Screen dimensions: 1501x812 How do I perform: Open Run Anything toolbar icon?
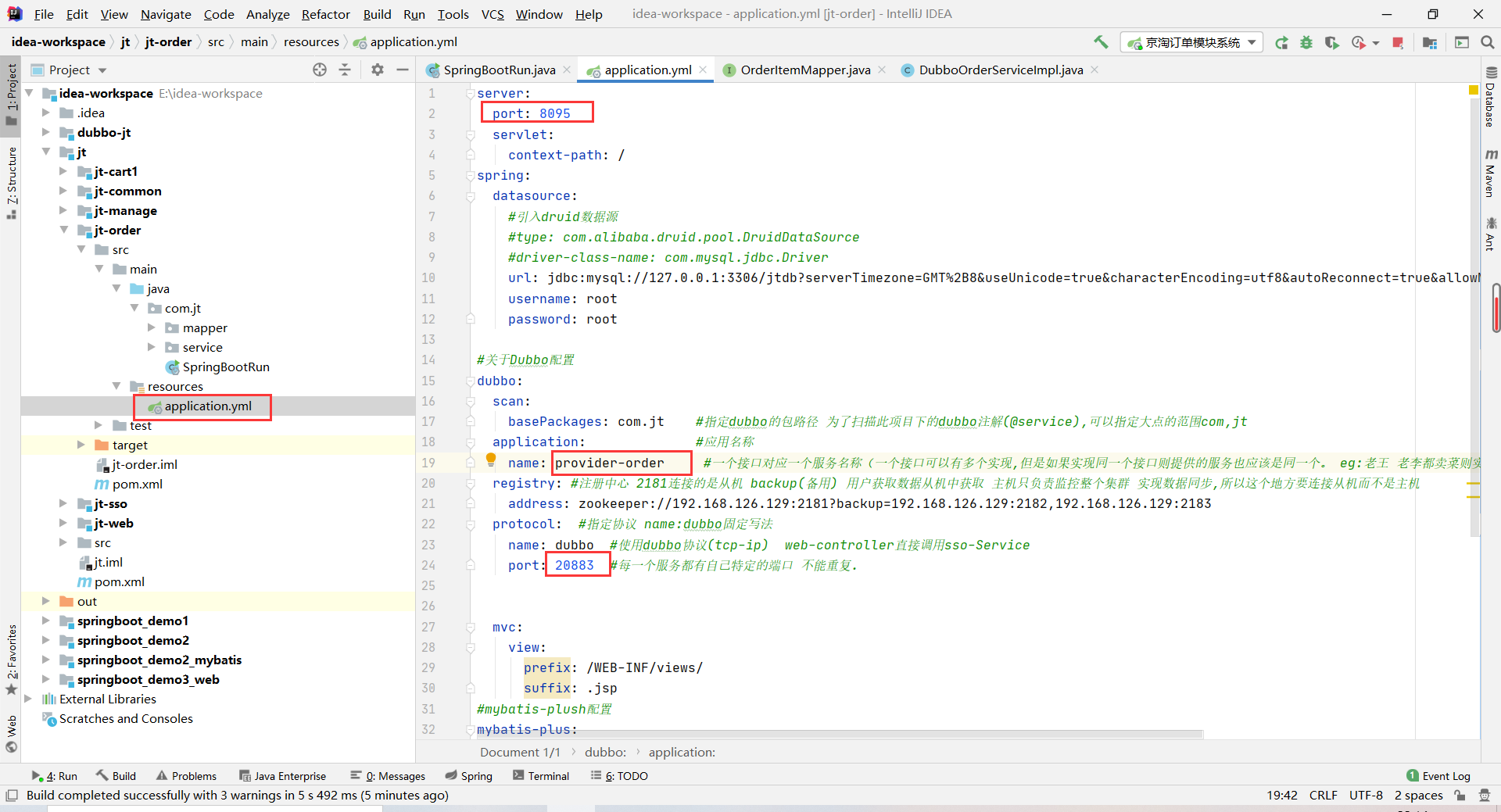pos(1462,43)
